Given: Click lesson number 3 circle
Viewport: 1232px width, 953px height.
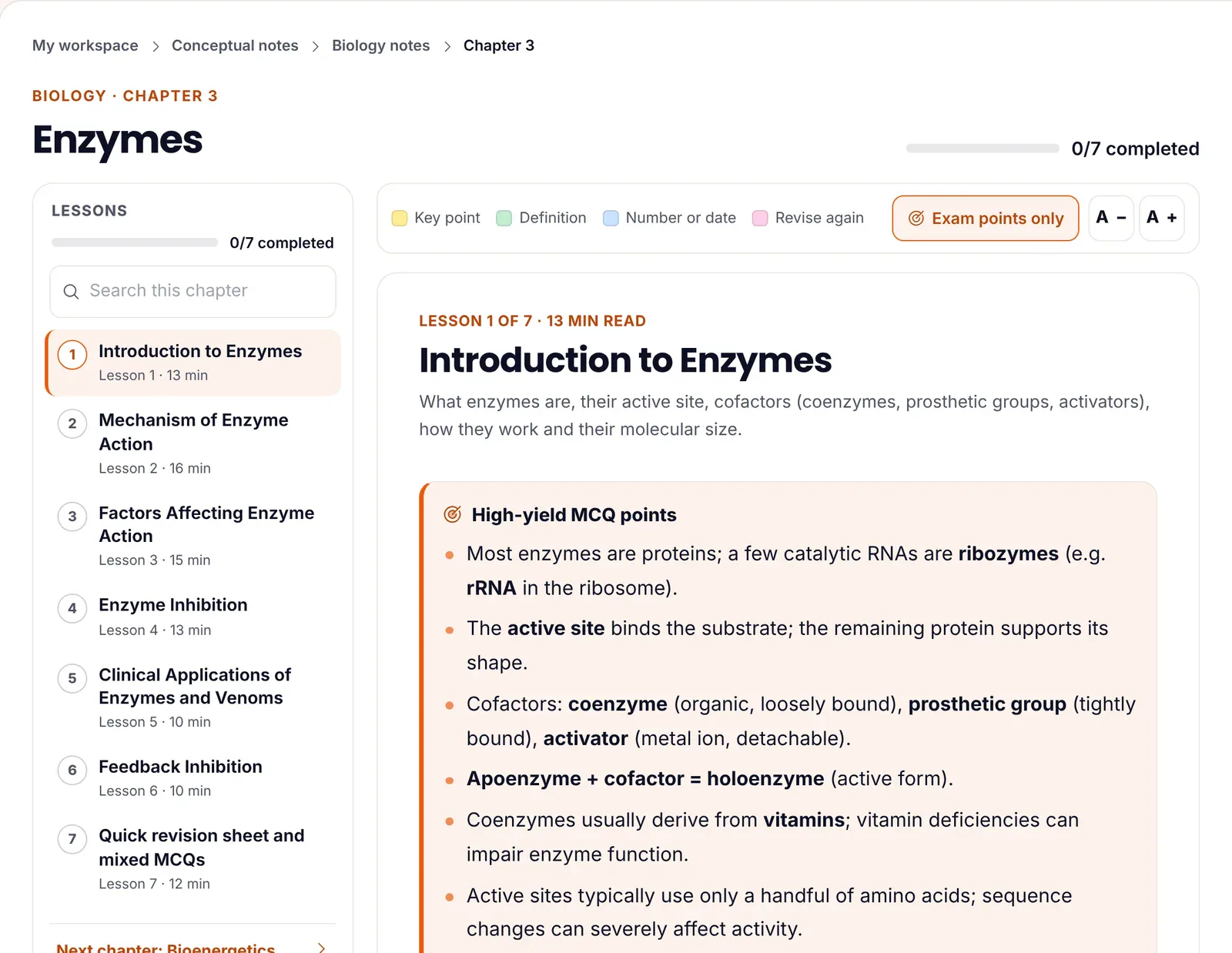Looking at the screenshot, I should 72,517.
